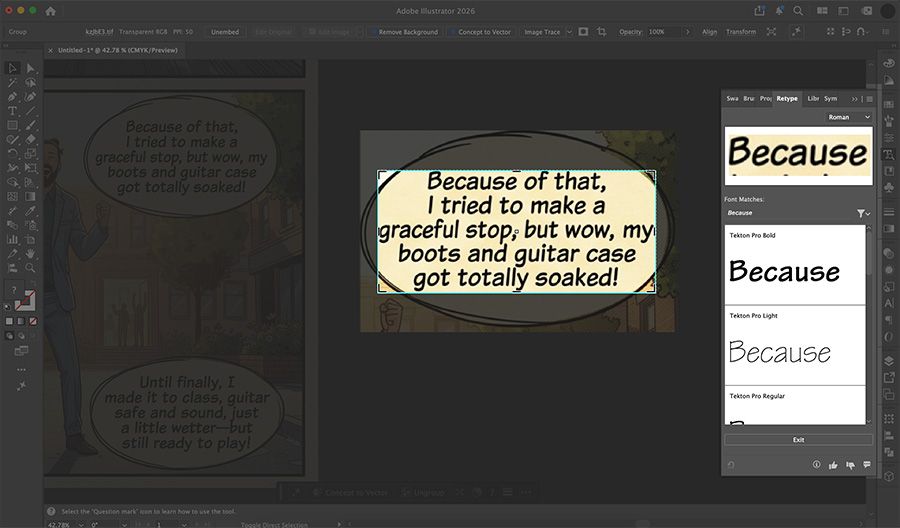Select the Rectangle tool

click(x=12, y=125)
